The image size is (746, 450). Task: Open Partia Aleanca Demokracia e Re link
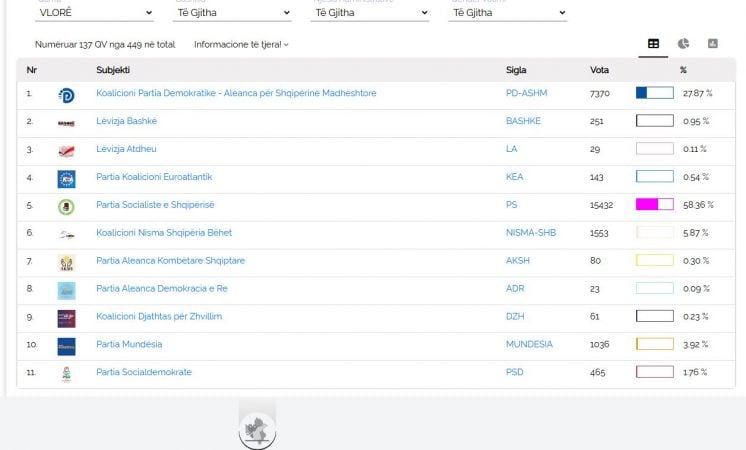162,288
